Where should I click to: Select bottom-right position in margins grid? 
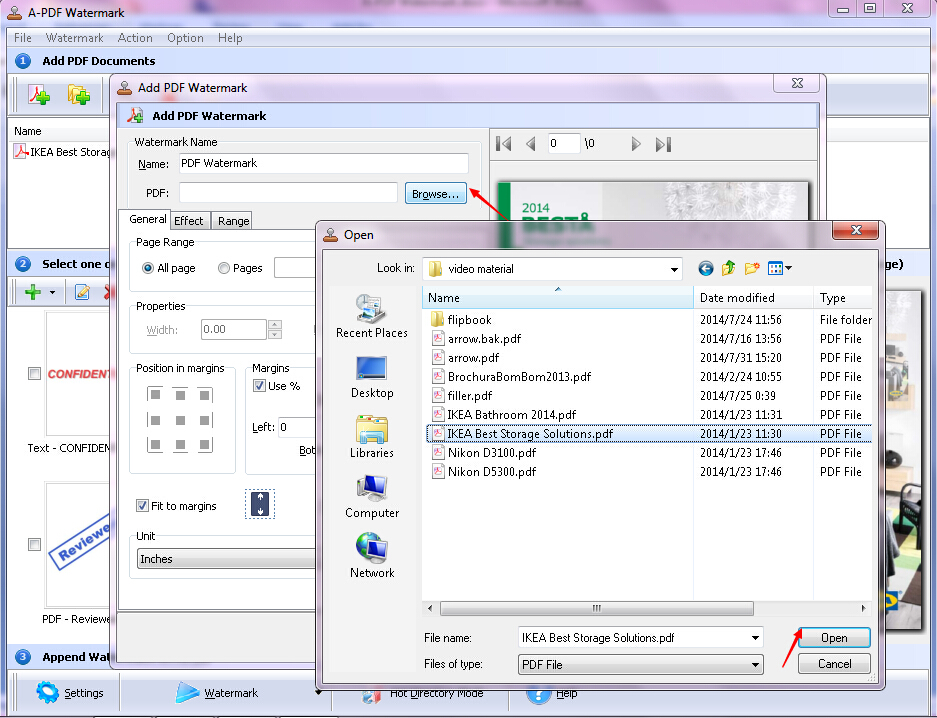tap(204, 444)
